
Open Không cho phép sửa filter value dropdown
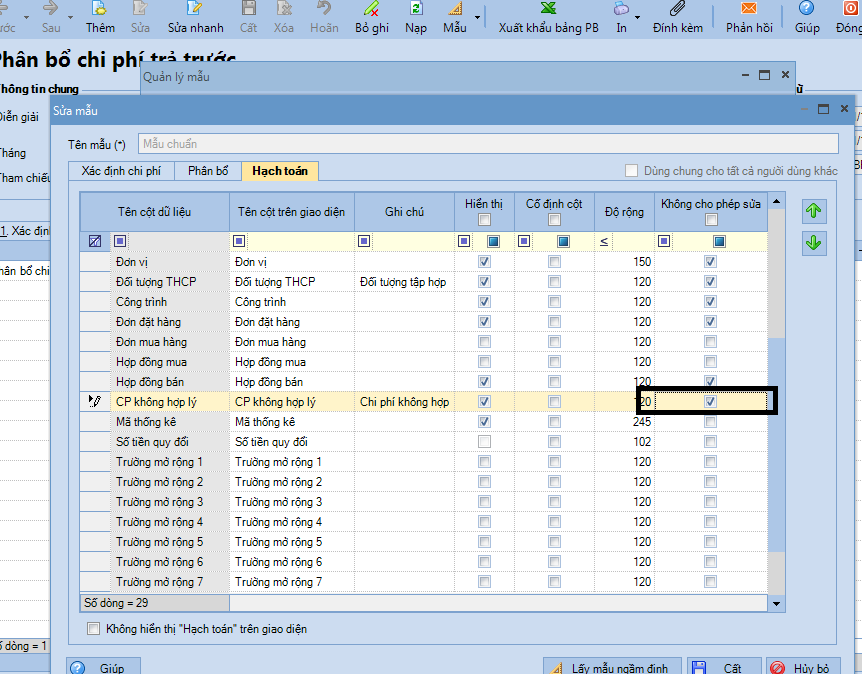click(x=720, y=241)
